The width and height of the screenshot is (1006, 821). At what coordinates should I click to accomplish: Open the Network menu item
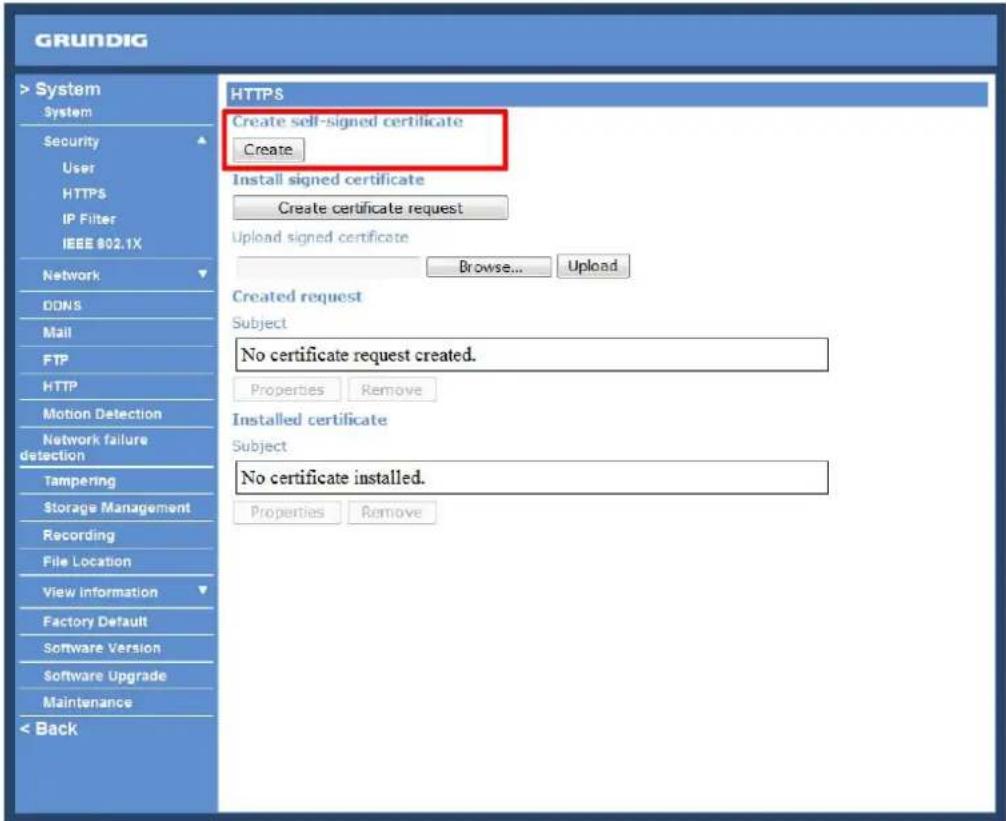(71, 276)
